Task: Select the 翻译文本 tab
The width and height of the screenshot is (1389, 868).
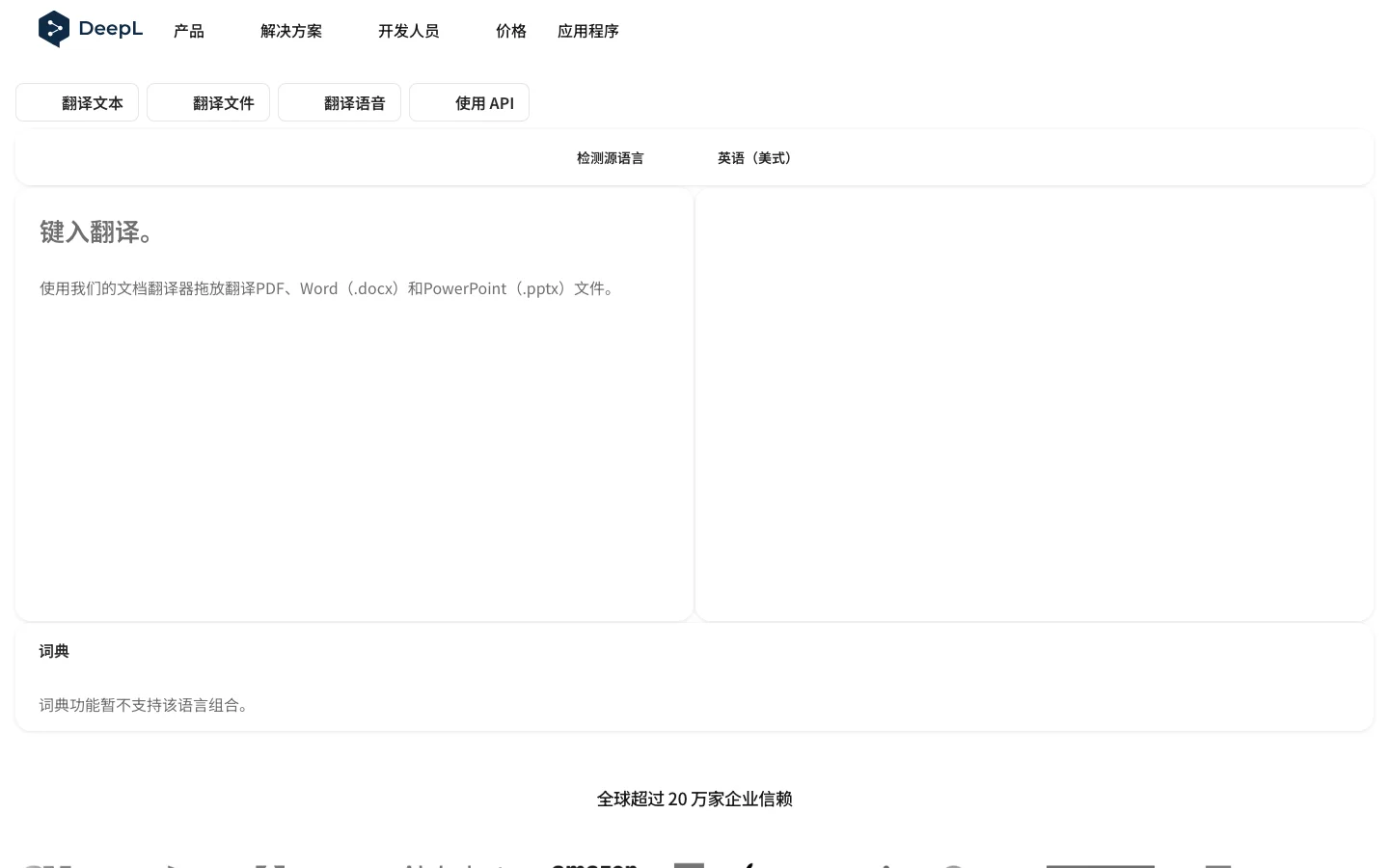Action: point(77,102)
